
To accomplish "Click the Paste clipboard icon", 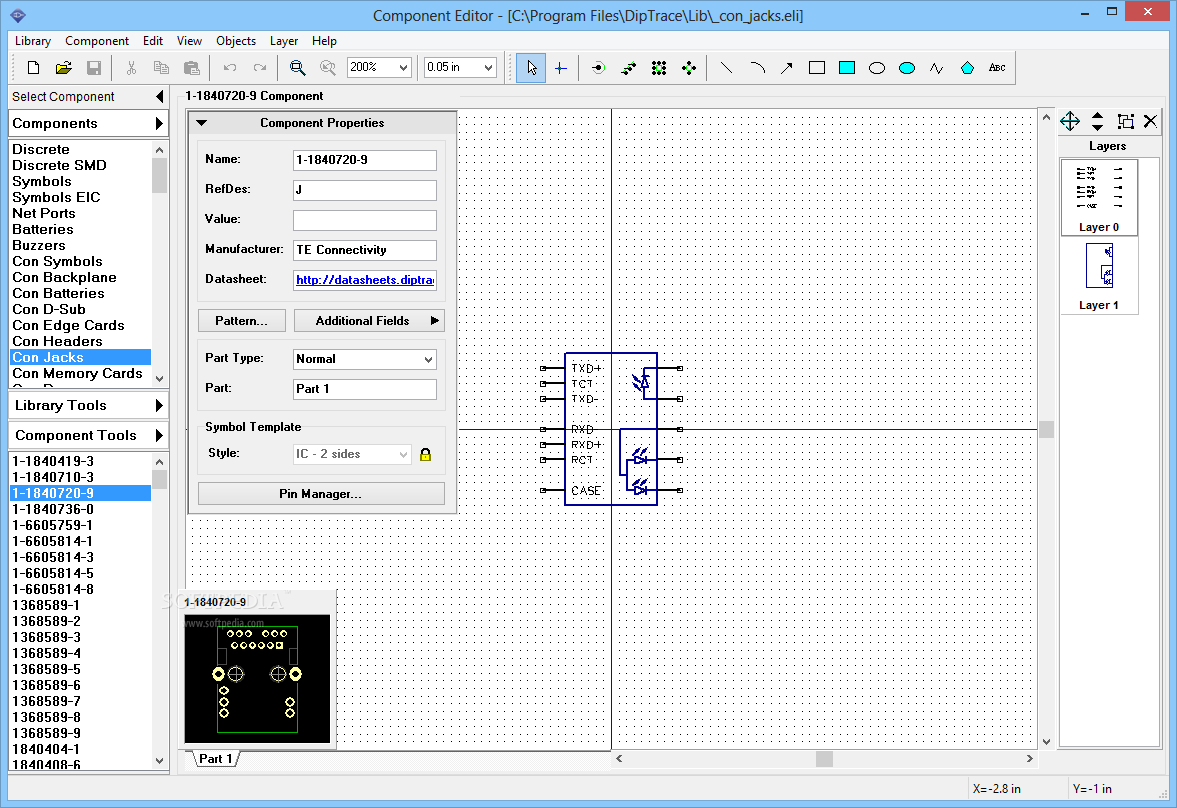I will coord(191,68).
